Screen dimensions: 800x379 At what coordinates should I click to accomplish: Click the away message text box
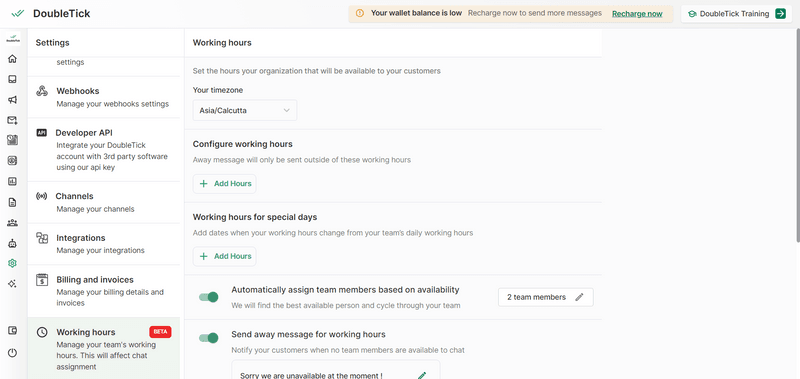point(336,370)
